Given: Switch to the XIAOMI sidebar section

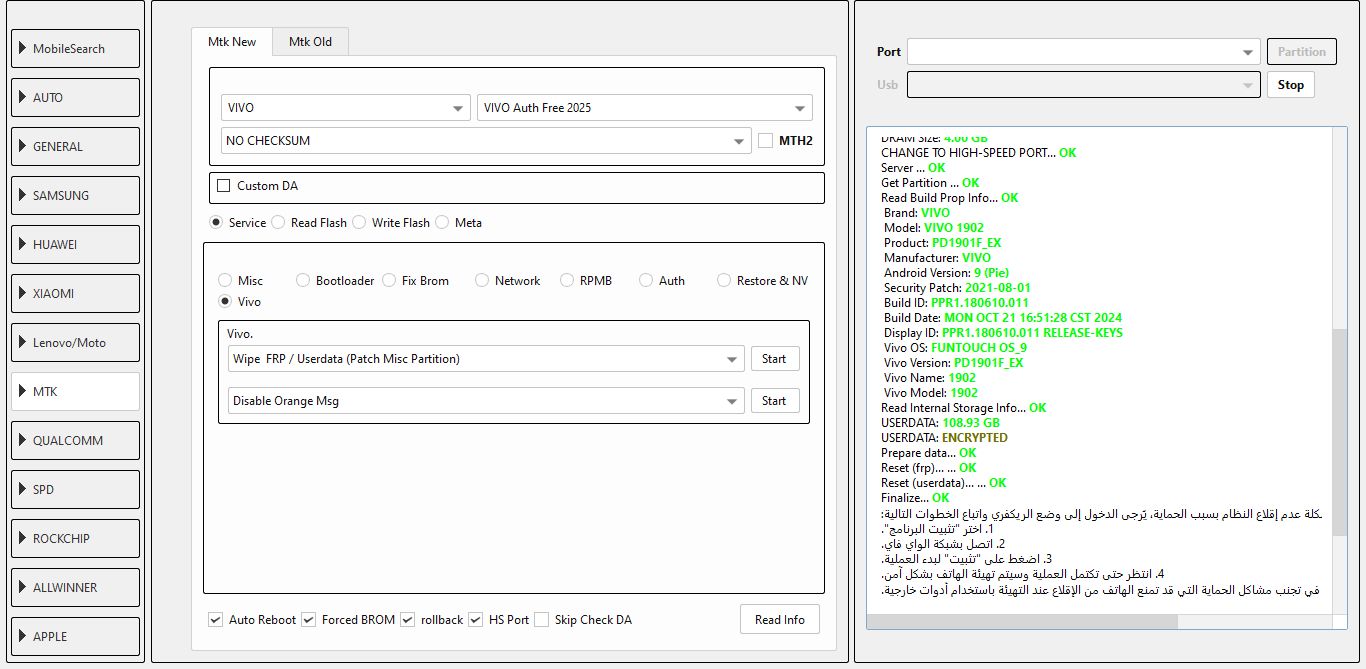Looking at the screenshot, I should [x=76, y=294].
